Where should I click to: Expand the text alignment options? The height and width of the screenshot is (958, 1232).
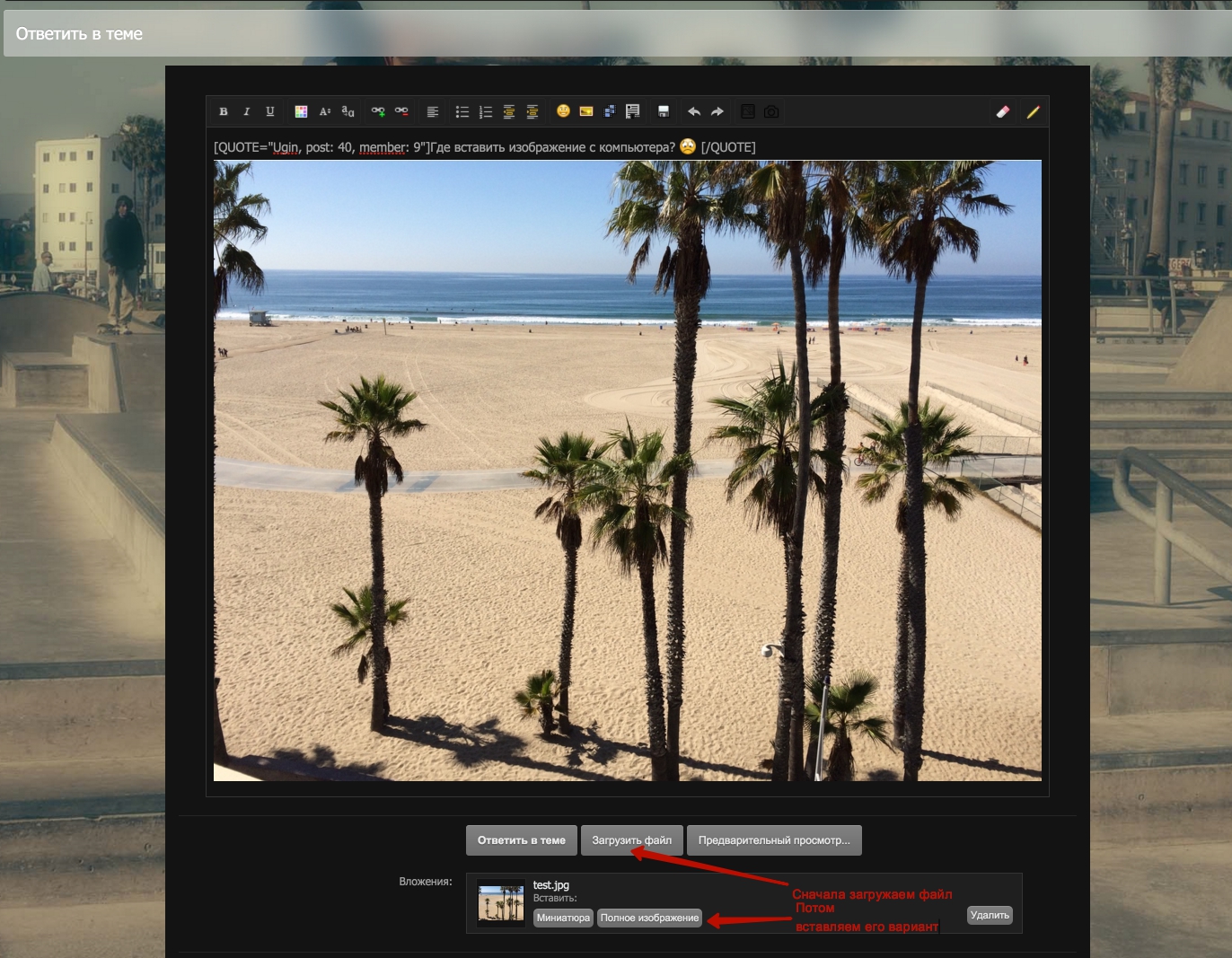click(x=432, y=112)
